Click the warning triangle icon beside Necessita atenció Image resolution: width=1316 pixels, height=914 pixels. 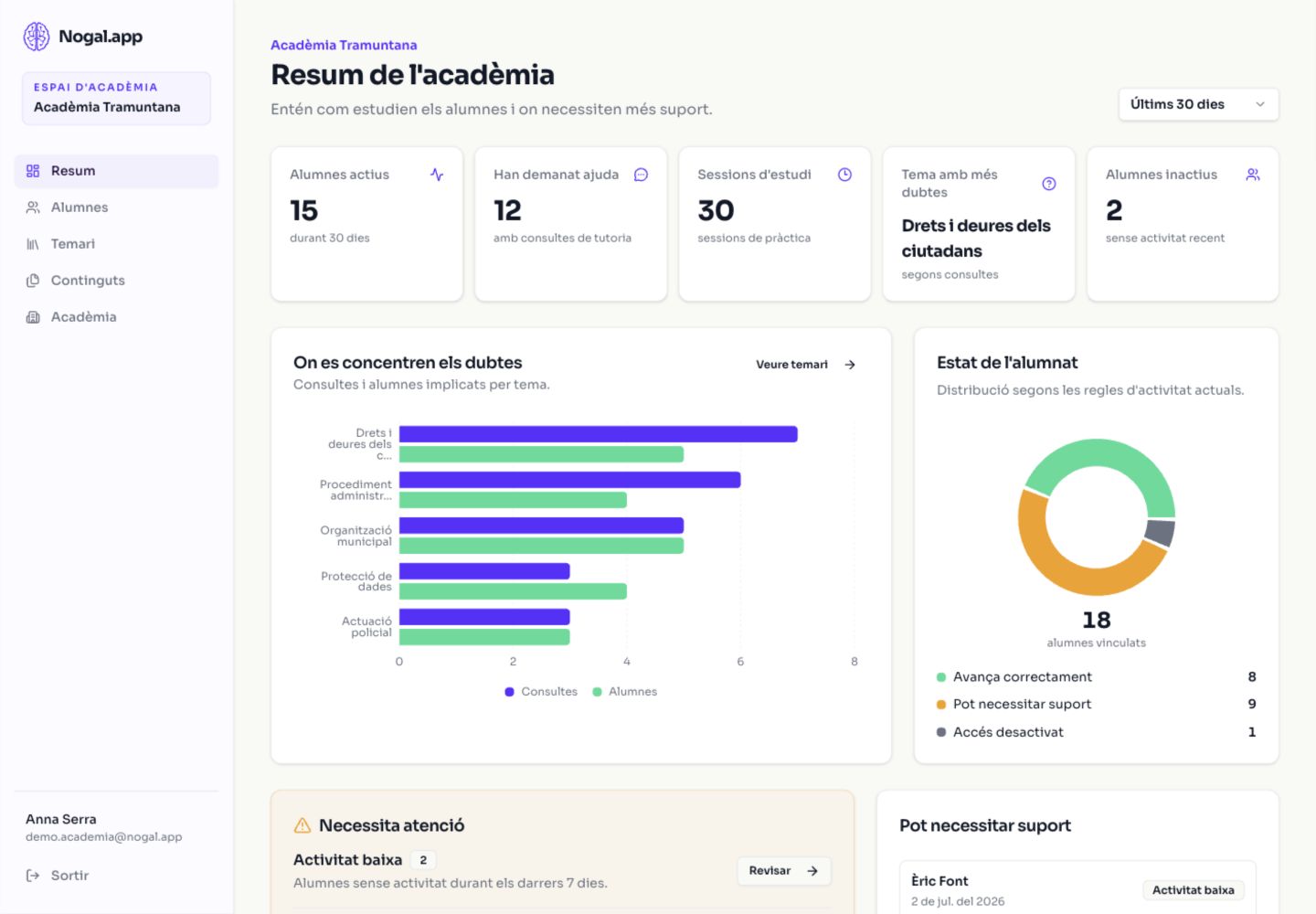[302, 825]
